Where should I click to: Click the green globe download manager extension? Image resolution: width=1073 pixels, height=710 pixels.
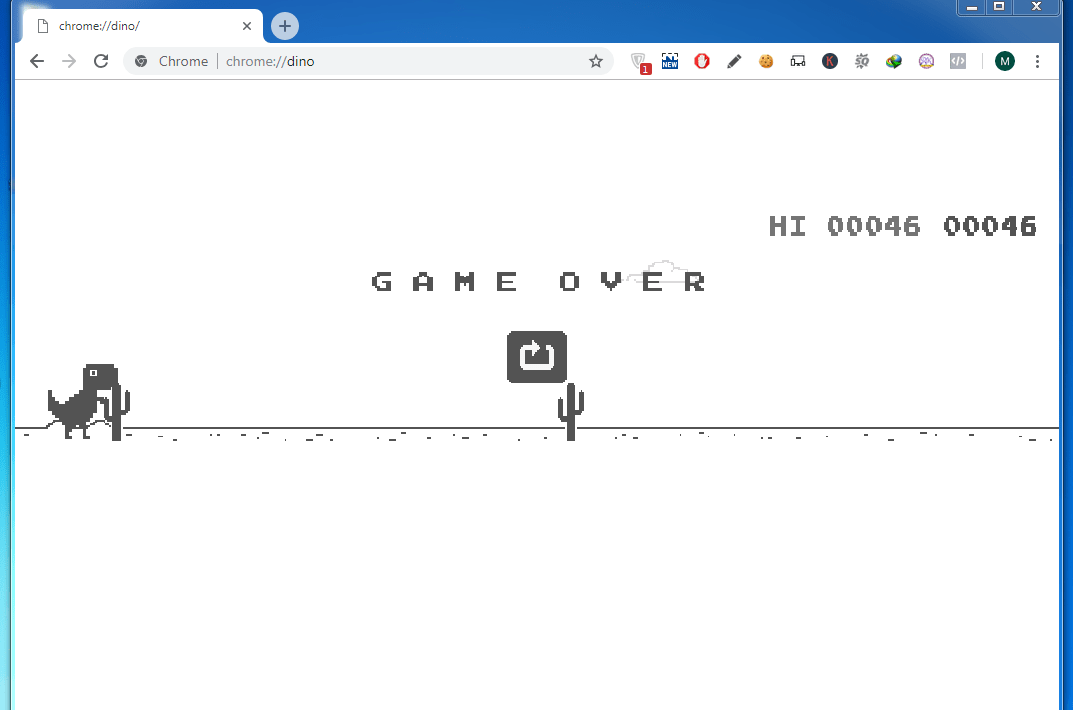click(x=894, y=61)
